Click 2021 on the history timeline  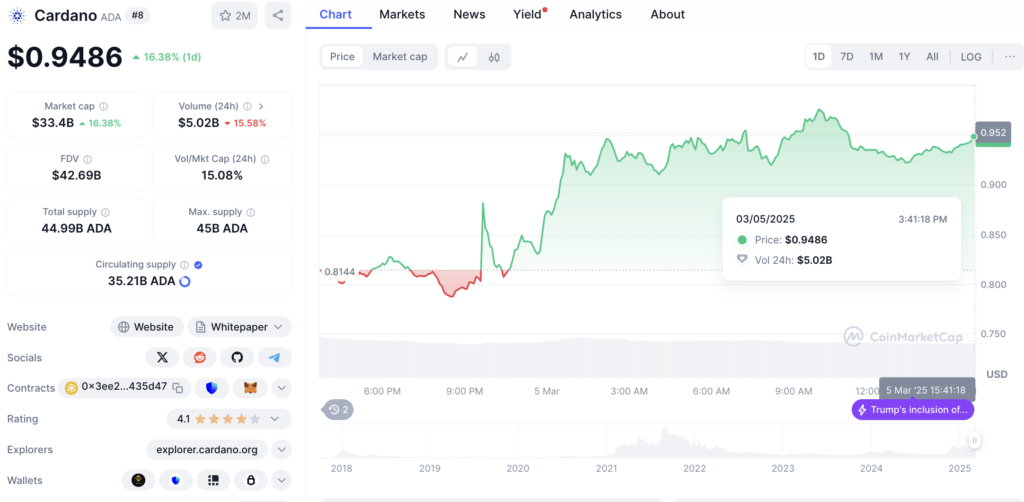pyautogui.click(x=607, y=468)
